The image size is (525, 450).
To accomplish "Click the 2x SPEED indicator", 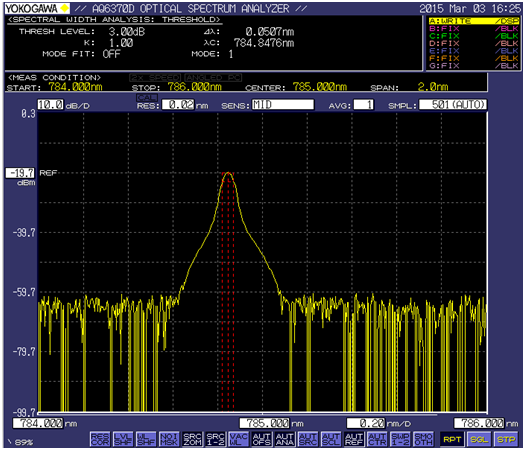I will click(x=155, y=78).
